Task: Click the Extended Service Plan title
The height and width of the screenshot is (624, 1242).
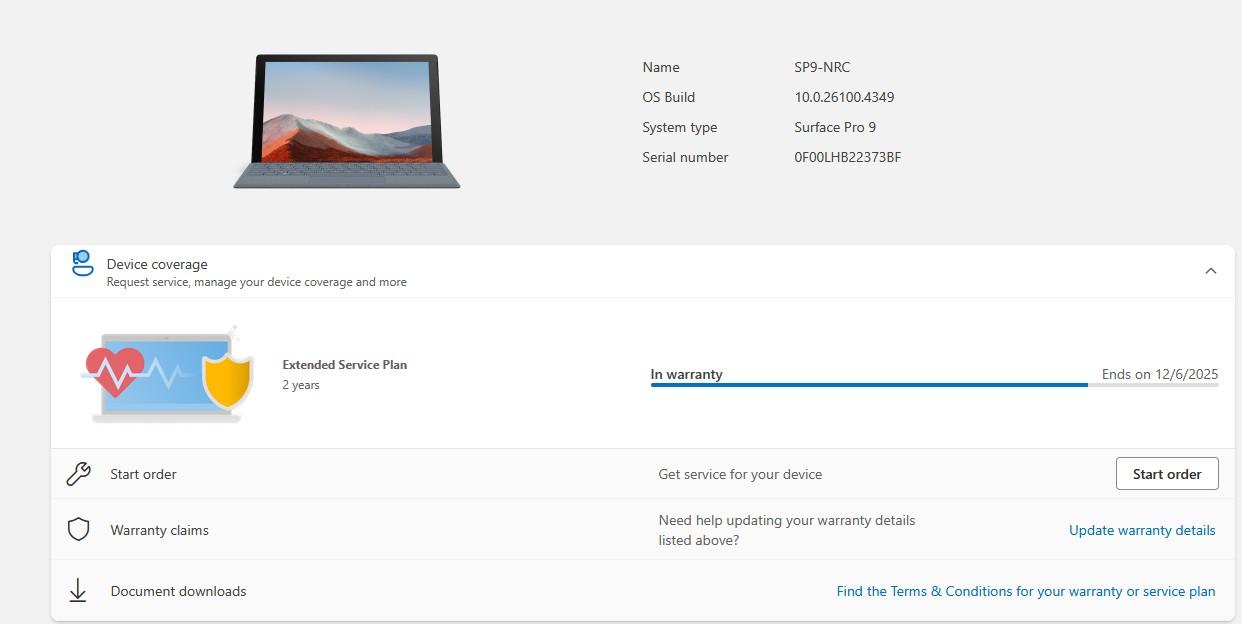Action: pyautogui.click(x=345, y=365)
